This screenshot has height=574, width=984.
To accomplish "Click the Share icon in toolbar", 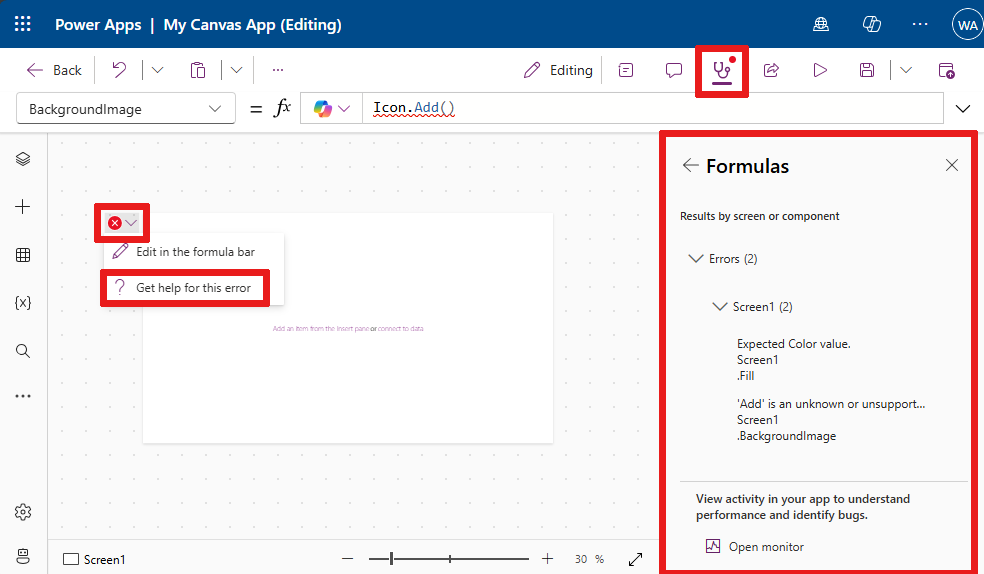I will click(771, 70).
